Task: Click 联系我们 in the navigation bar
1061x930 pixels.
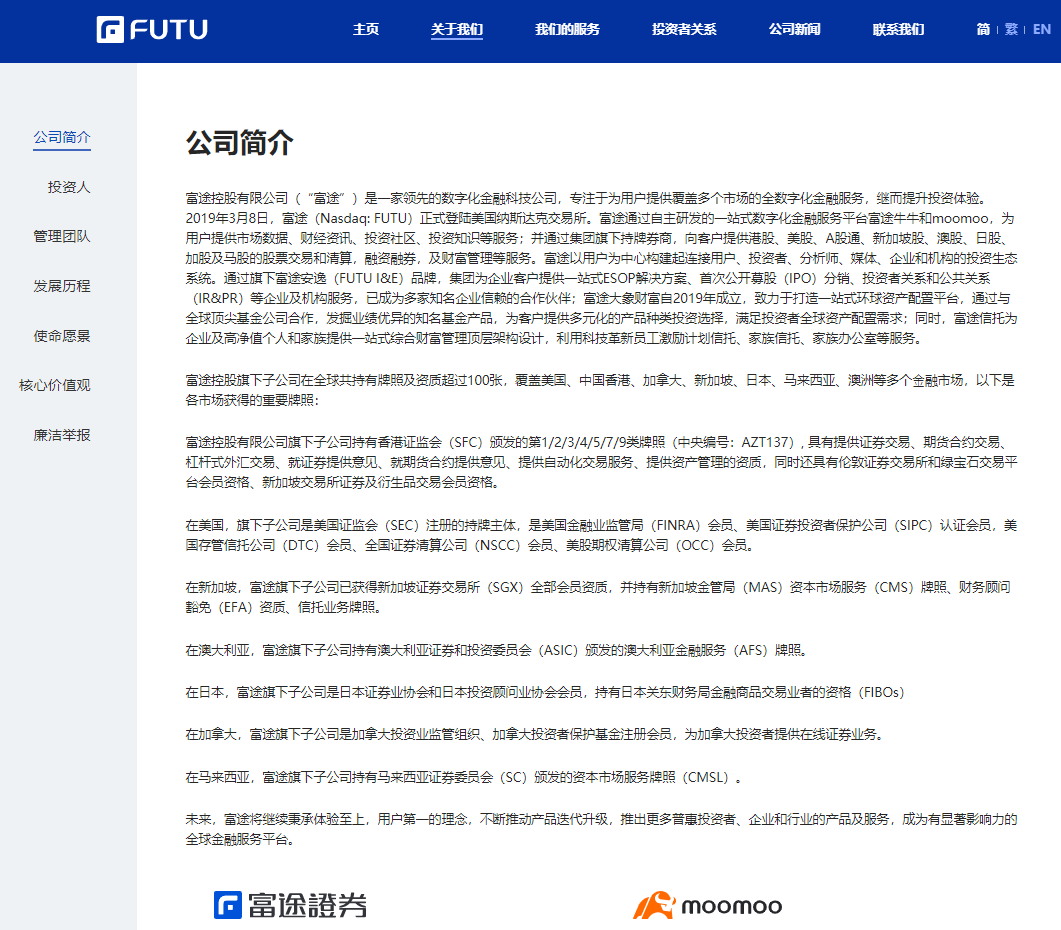Action: tap(897, 30)
